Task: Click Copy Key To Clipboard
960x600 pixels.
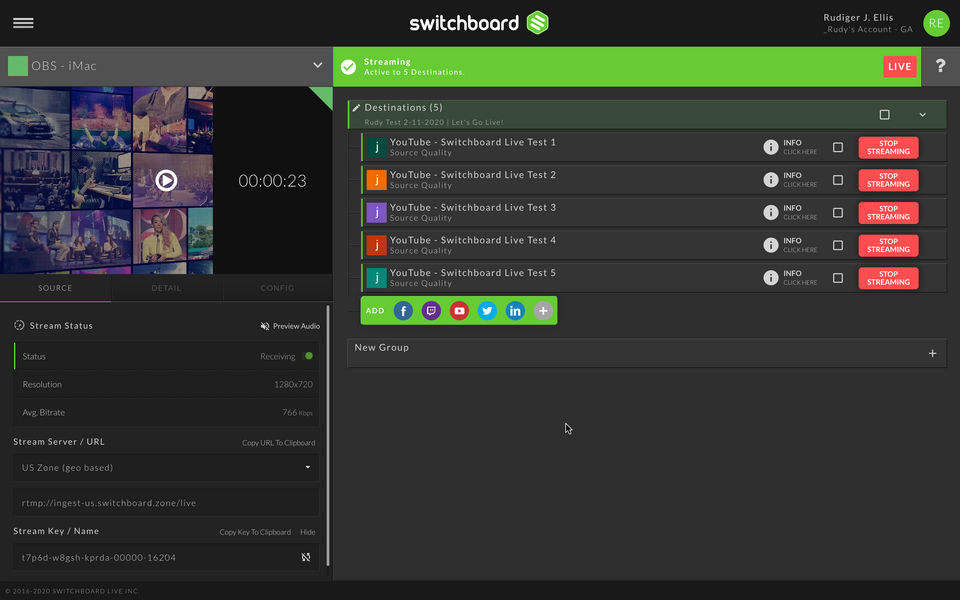Action: click(255, 532)
